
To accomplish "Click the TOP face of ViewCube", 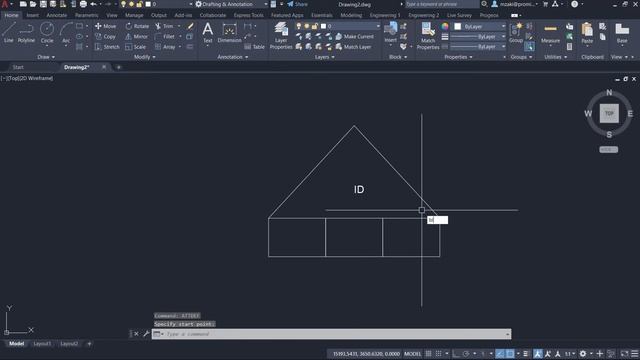I will 609,113.
